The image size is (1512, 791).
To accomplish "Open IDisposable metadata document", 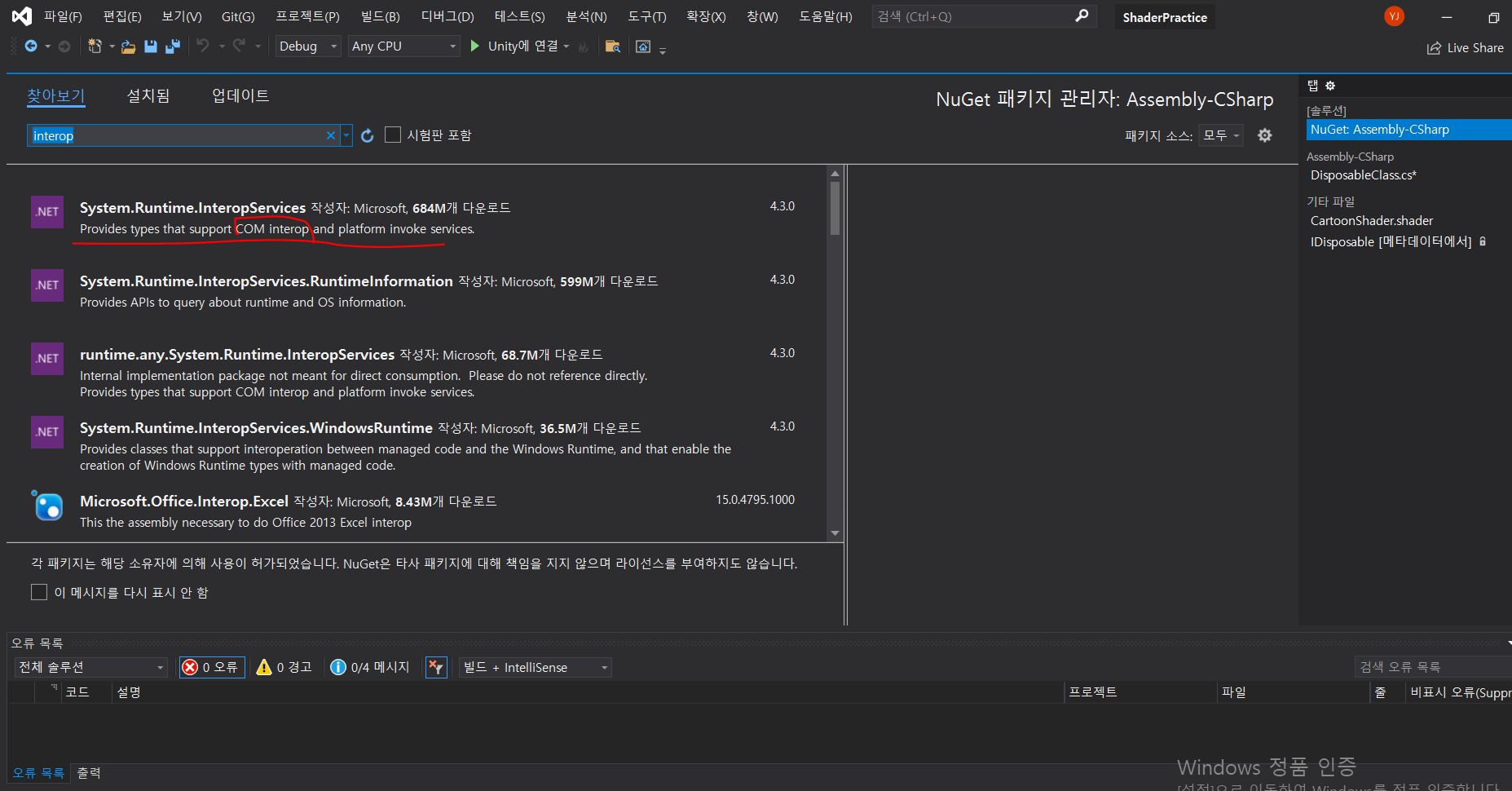I will (x=1391, y=242).
